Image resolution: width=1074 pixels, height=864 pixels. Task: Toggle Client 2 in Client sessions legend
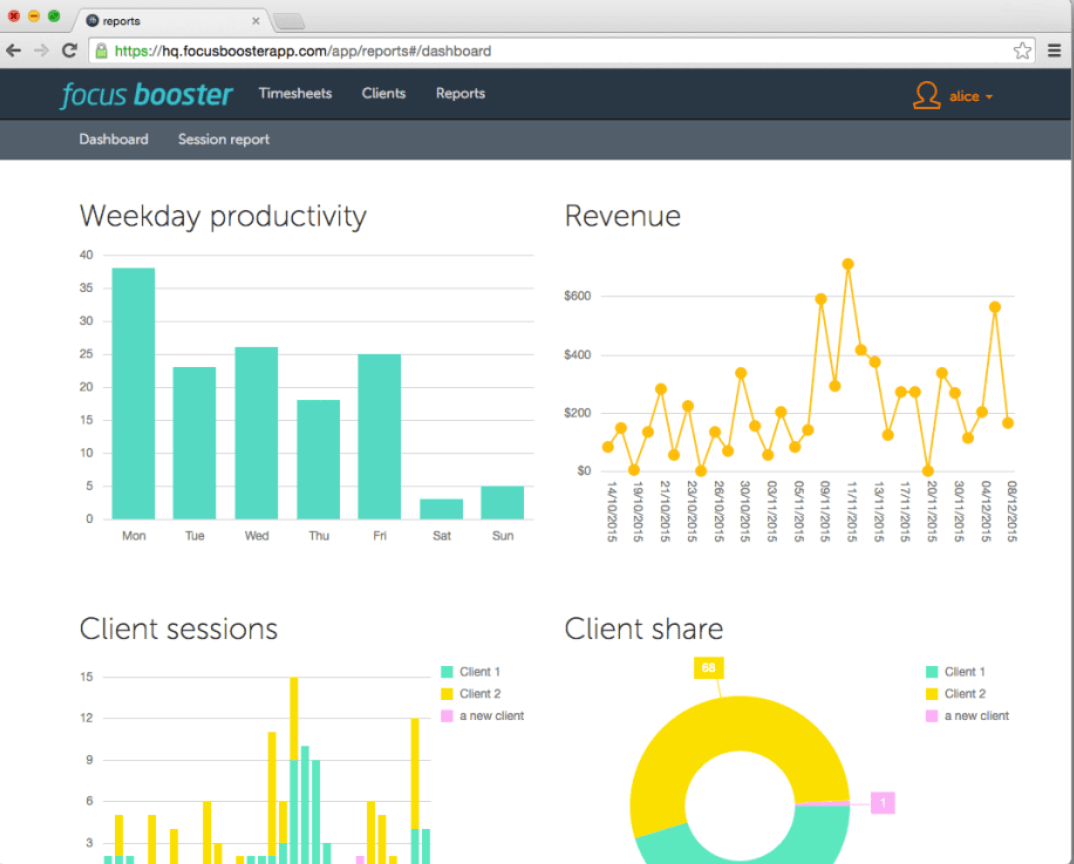(475, 694)
